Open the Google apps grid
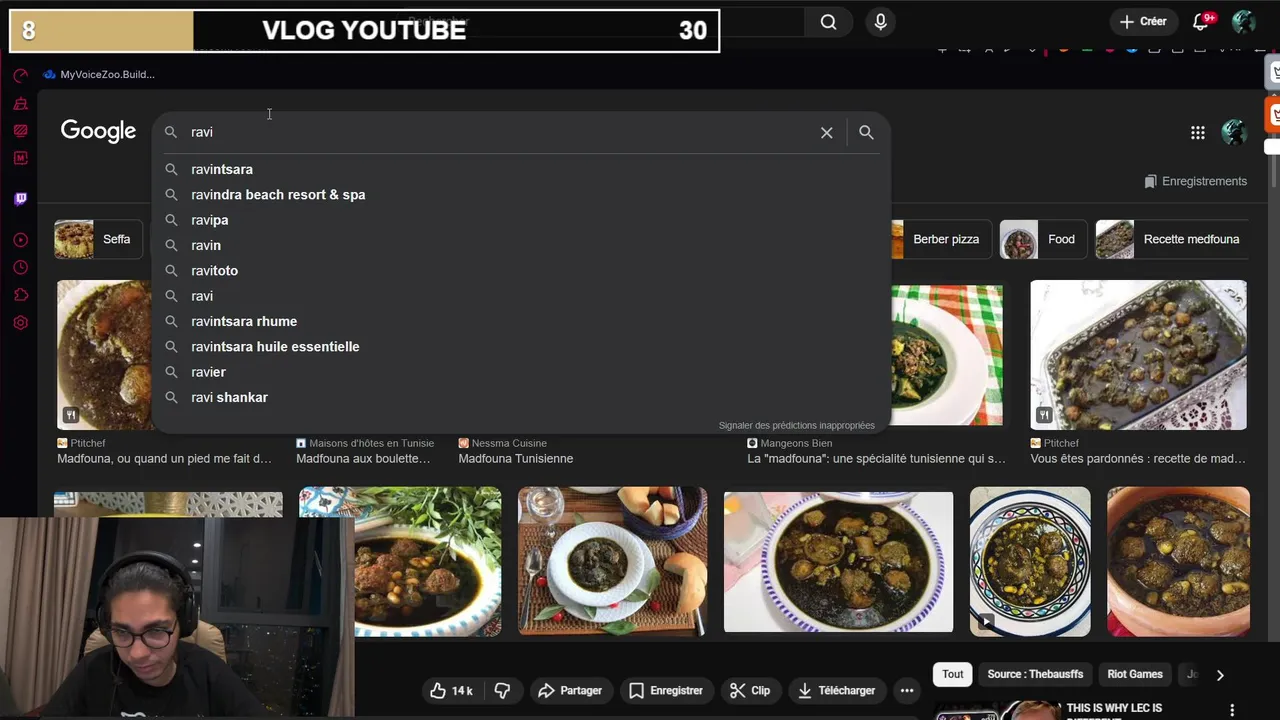Screen dimensions: 1280x720 pos(1197,132)
